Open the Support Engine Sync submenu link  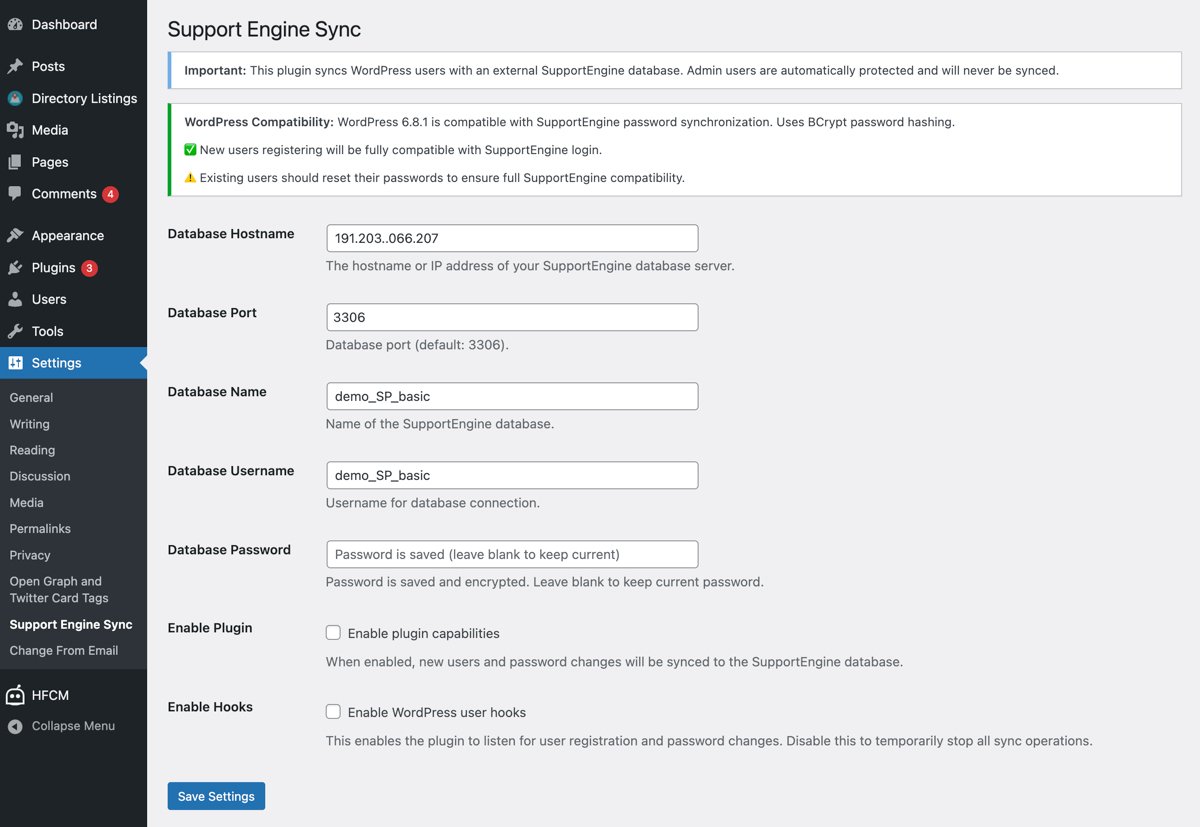71,625
